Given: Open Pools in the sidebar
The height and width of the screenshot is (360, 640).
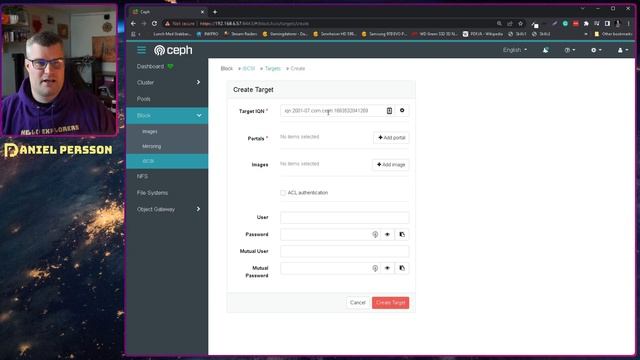Looking at the screenshot, I should [x=167, y=99].
